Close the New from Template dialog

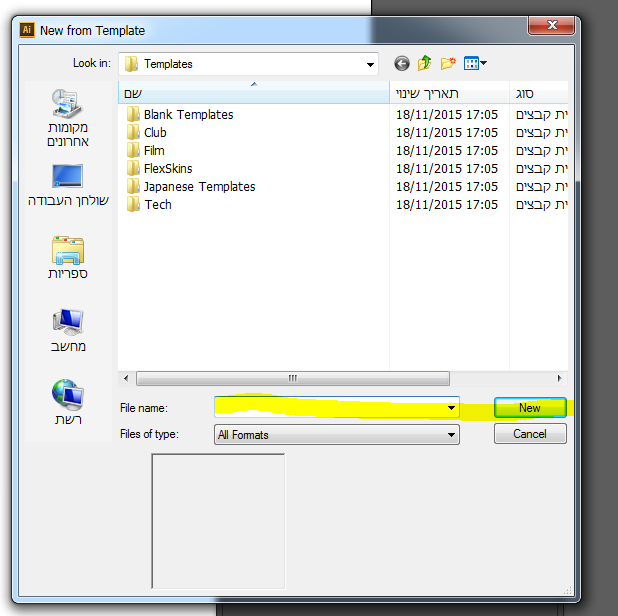pyautogui.click(x=551, y=25)
